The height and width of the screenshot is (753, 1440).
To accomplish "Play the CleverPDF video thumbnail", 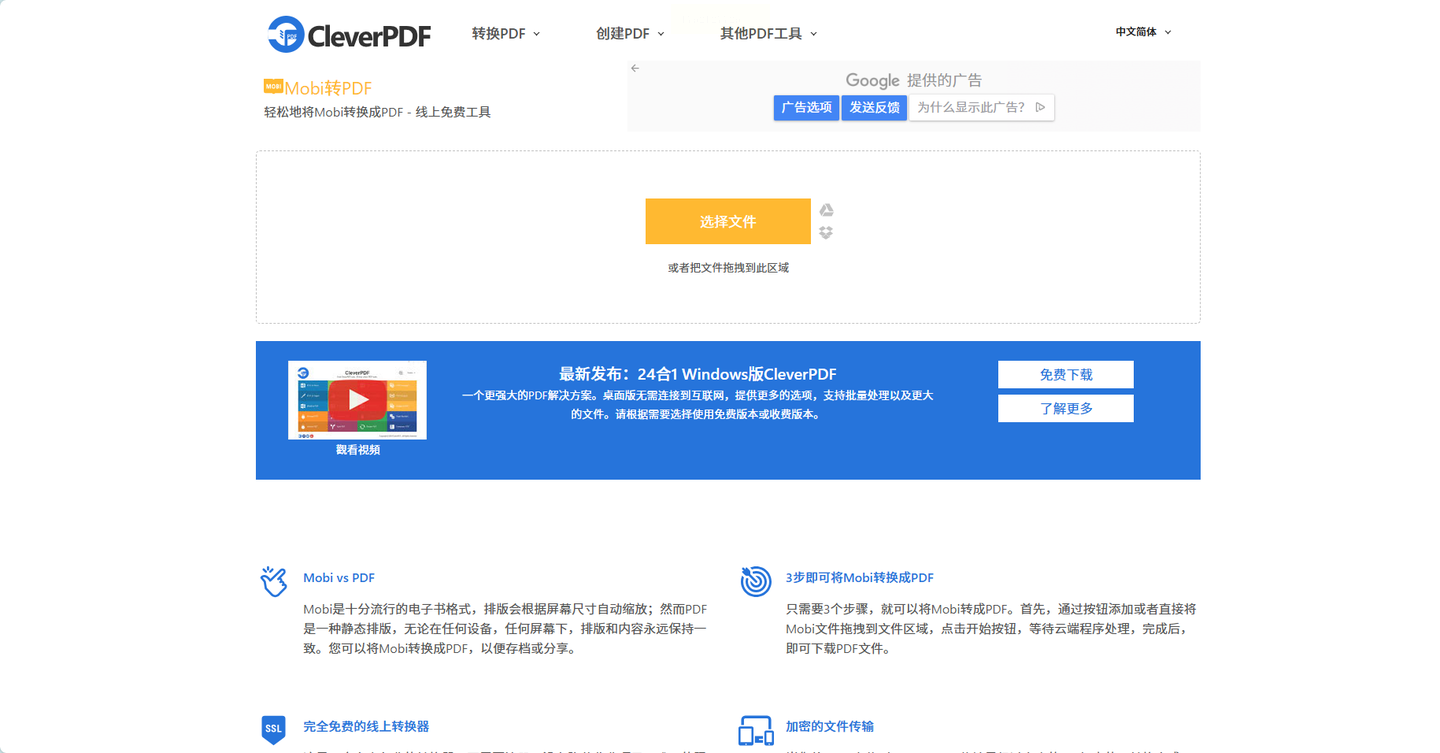I will (x=358, y=400).
